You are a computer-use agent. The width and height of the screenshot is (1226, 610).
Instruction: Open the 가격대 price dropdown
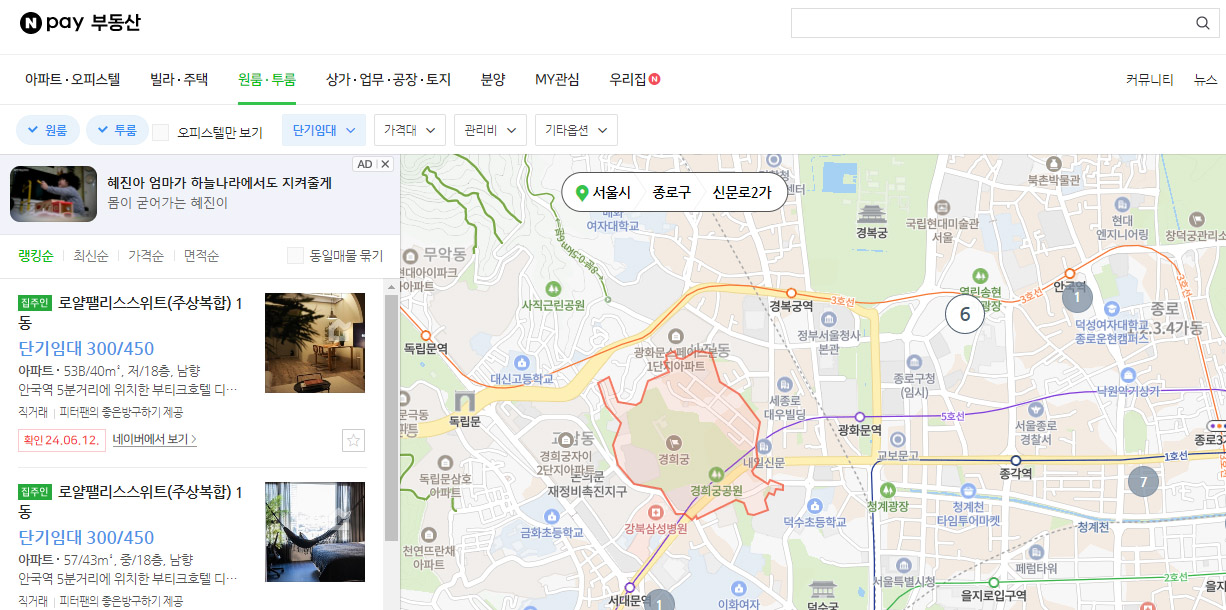(410, 130)
